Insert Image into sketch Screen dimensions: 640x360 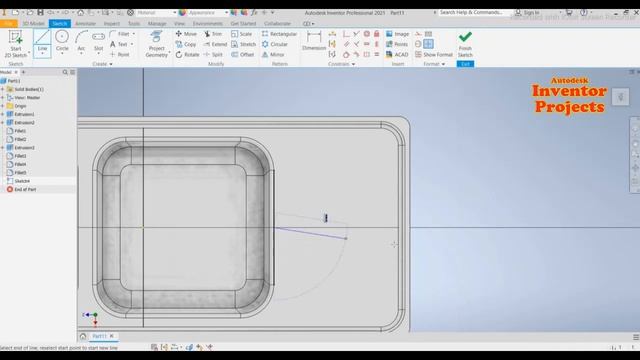[x=397, y=34]
